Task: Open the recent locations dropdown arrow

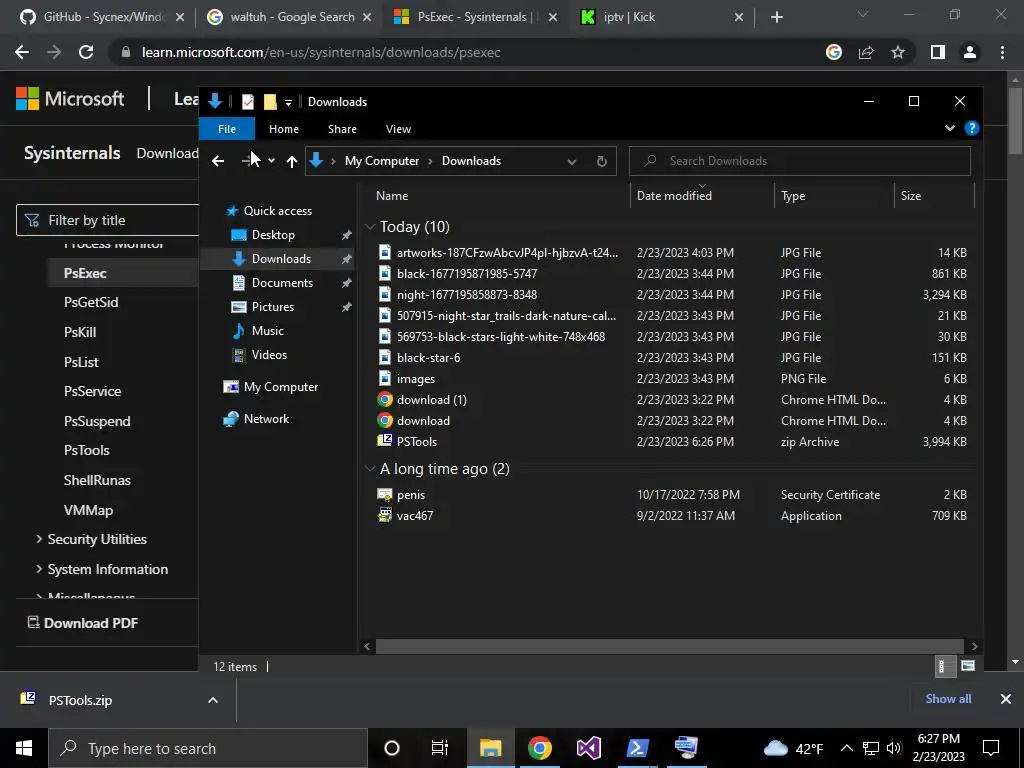Action: pyautogui.click(x=272, y=161)
